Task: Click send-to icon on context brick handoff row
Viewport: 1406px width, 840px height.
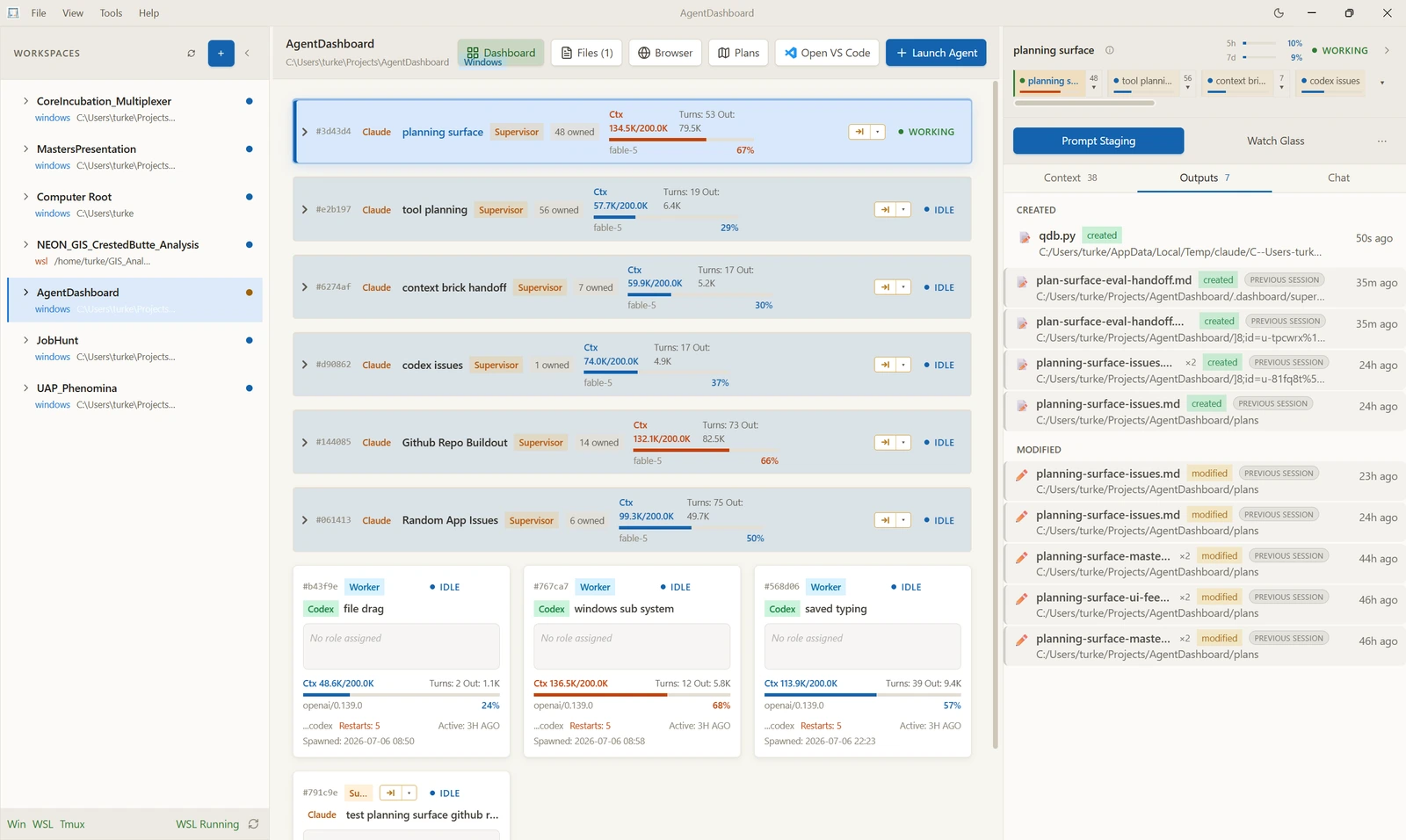Action: coord(886,287)
